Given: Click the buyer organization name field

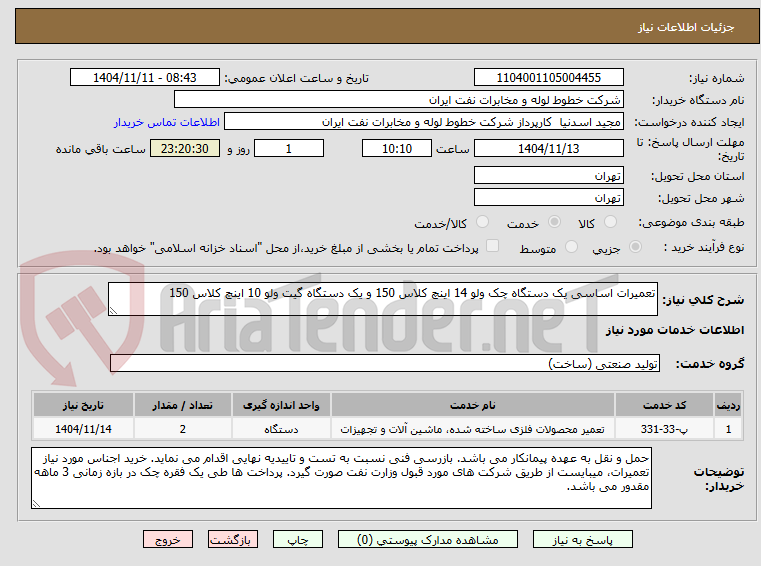Looking at the screenshot, I should point(398,100).
